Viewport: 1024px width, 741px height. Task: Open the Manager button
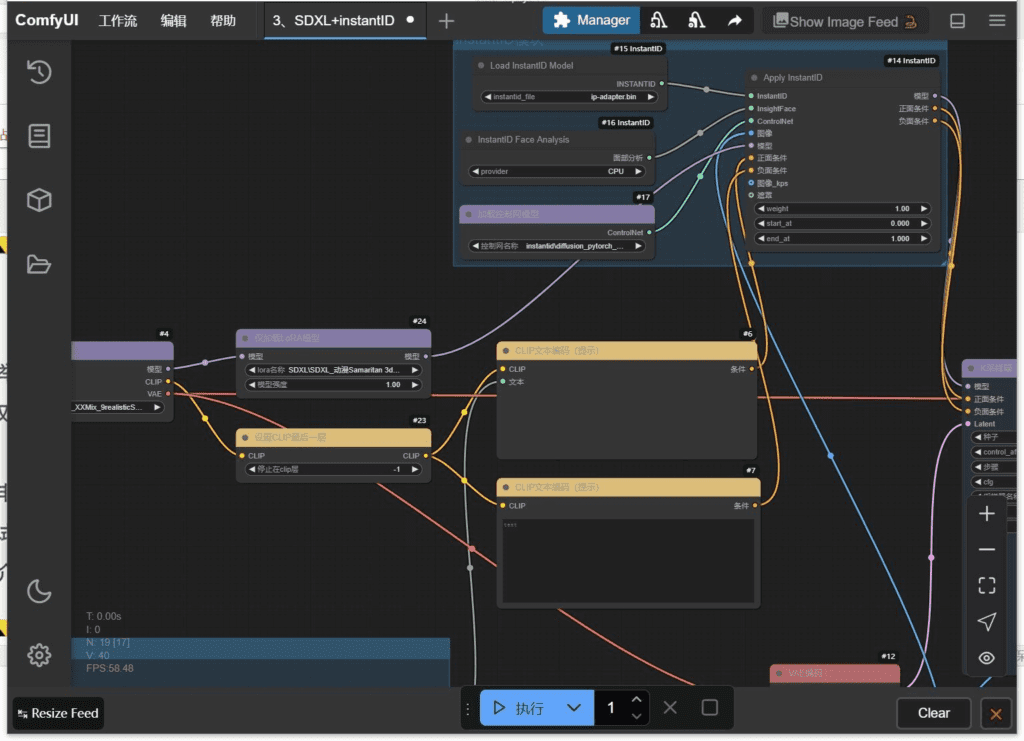click(592, 20)
